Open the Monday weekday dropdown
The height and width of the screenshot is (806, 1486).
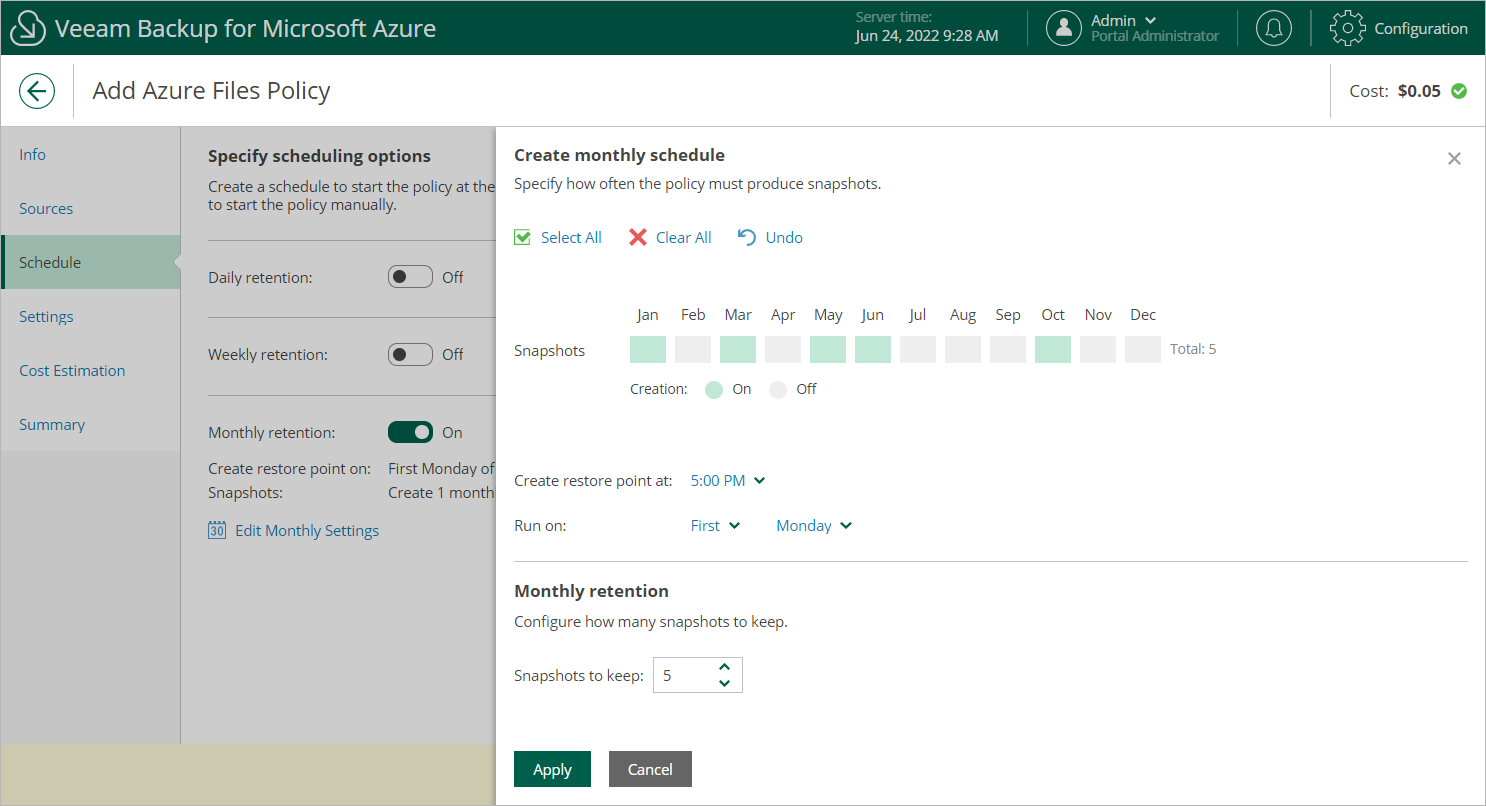pyautogui.click(x=814, y=526)
